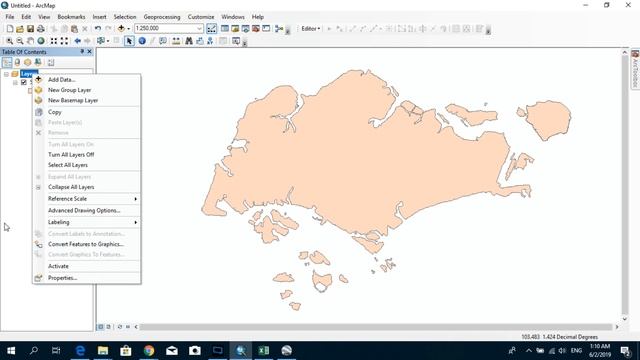The height and width of the screenshot is (360, 640).
Task: Click the Full Extent globe icon
Action: 41,41
